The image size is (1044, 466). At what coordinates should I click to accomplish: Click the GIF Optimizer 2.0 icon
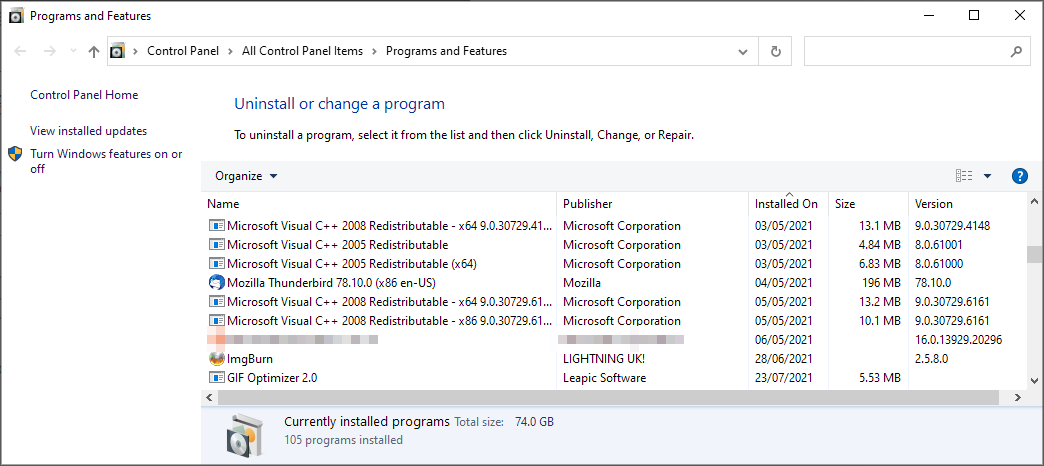point(217,378)
